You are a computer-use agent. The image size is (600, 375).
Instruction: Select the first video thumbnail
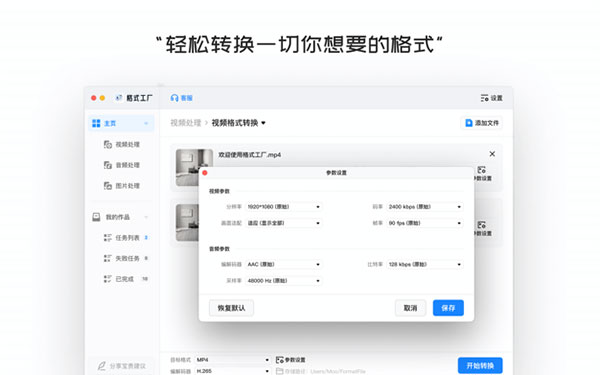(x=194, y=167)
